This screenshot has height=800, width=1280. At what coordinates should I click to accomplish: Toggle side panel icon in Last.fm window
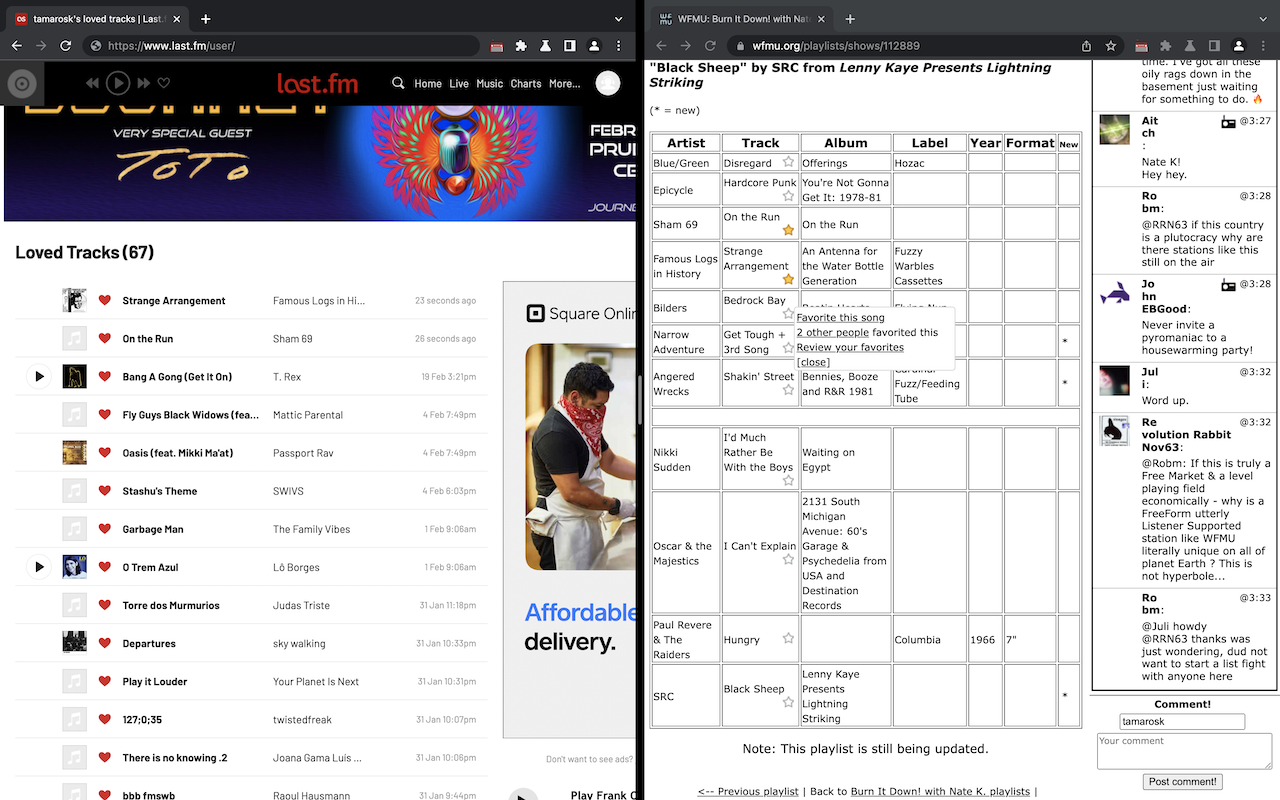tap(569, 45)
